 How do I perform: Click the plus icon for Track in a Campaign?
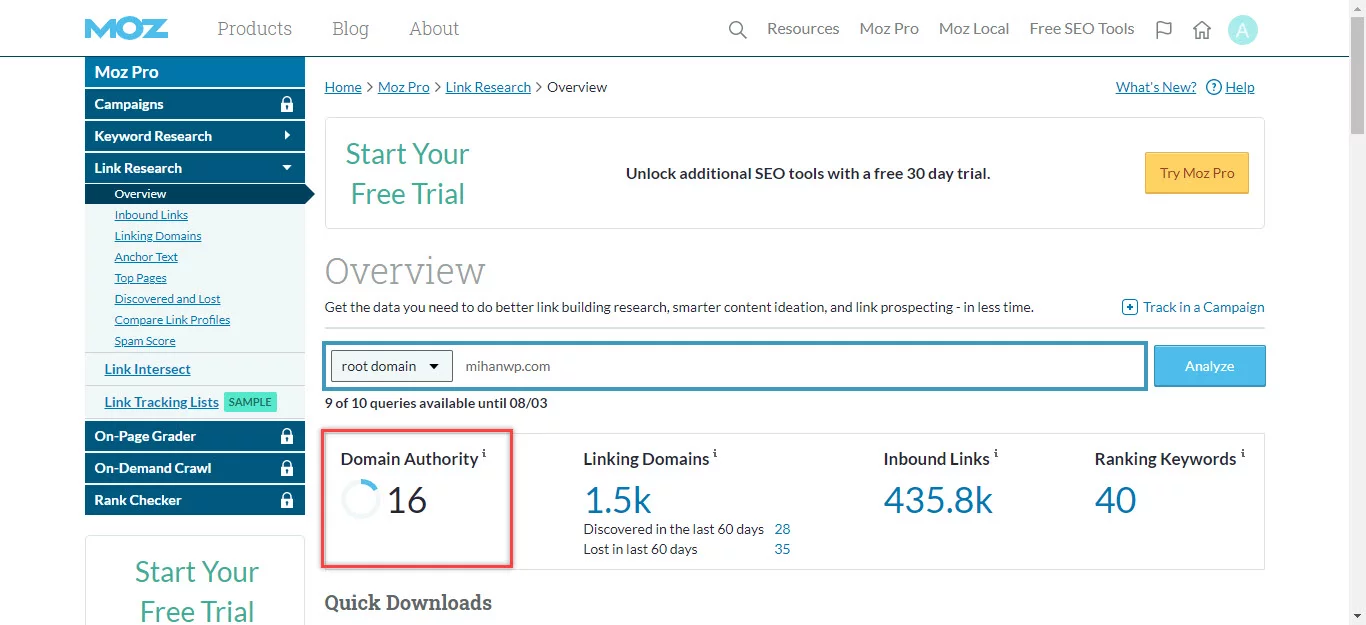(1130, 307)
